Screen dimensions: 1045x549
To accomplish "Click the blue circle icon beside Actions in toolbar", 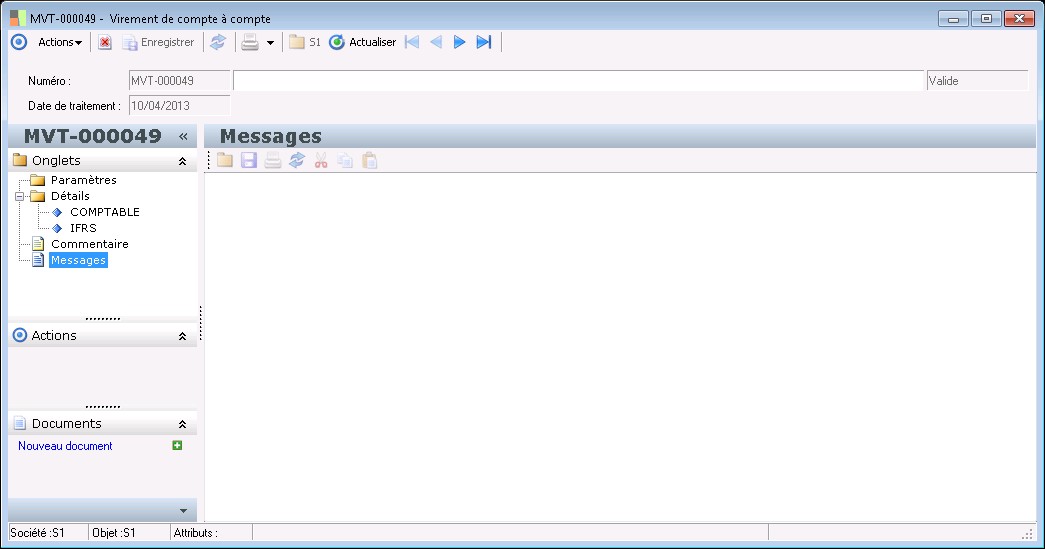I will [x=19, y=42].
